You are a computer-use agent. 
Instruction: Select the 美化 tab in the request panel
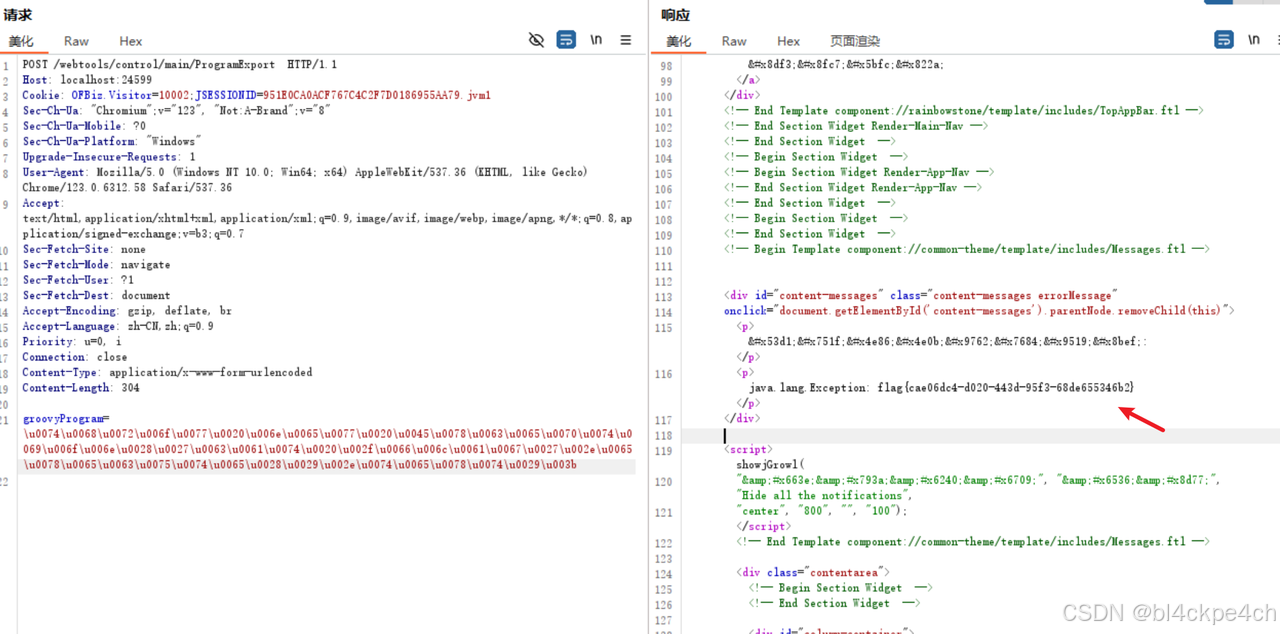pyautogui.click(x=21, y=41)
